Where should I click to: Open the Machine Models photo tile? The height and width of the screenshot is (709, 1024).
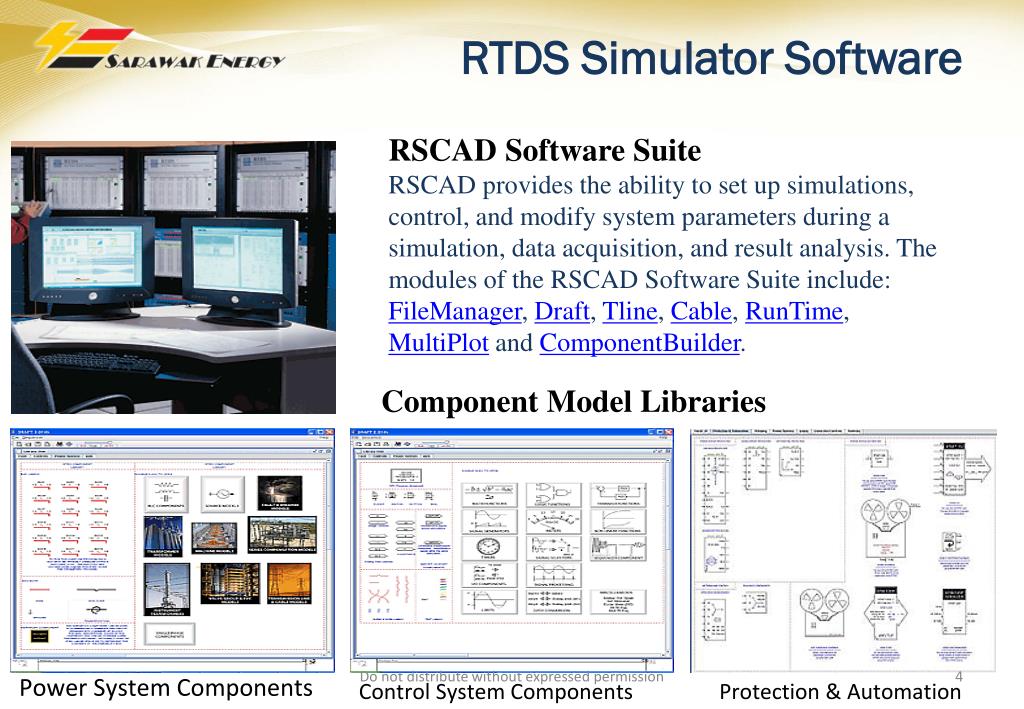pyautogui.click(x=215, y=539)
